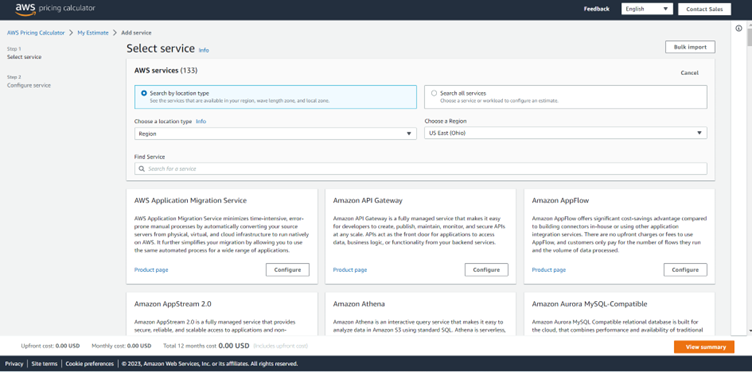Screen dimensions: 752x372
Task: Click breadcrumb chevron after AWS Pricing Calculator
Action: pyautogui.click(x=71, y=33)
